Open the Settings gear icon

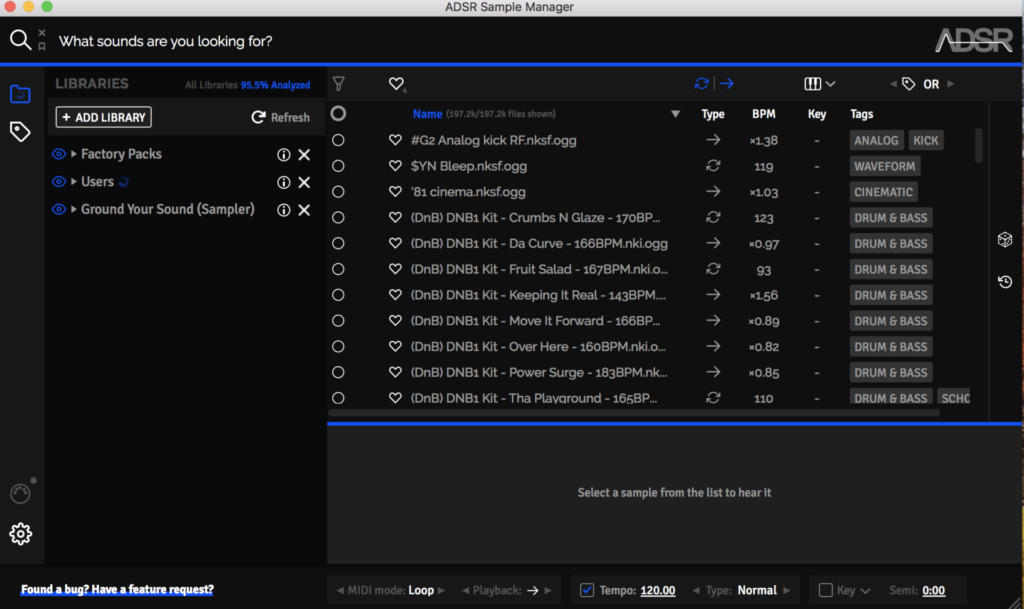(x=20, y=534)
